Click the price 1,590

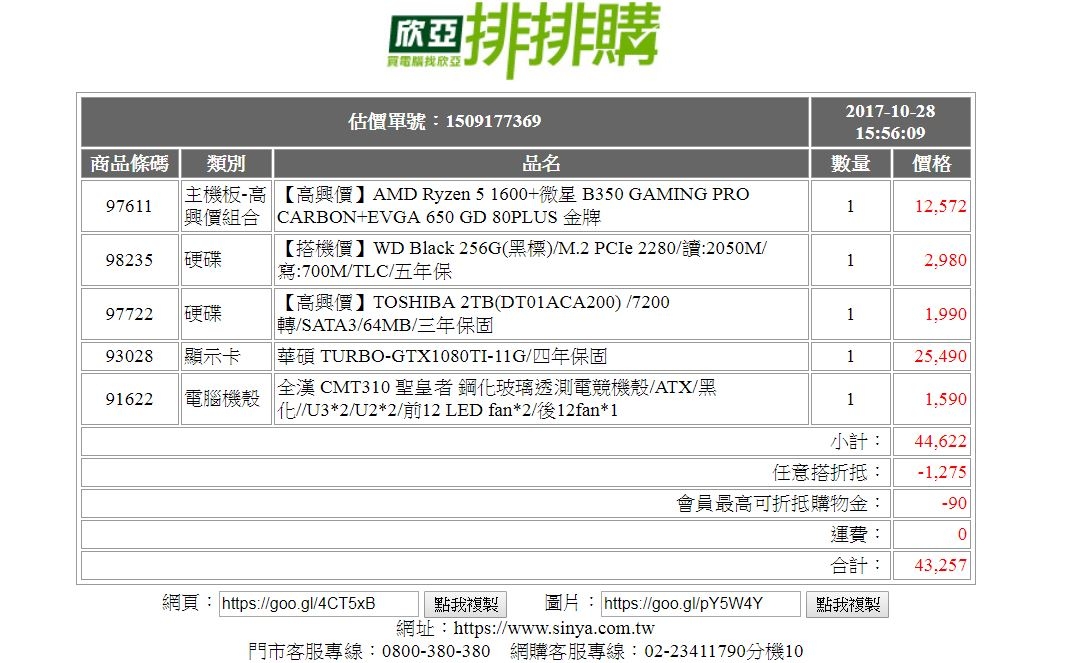[945, 399]
